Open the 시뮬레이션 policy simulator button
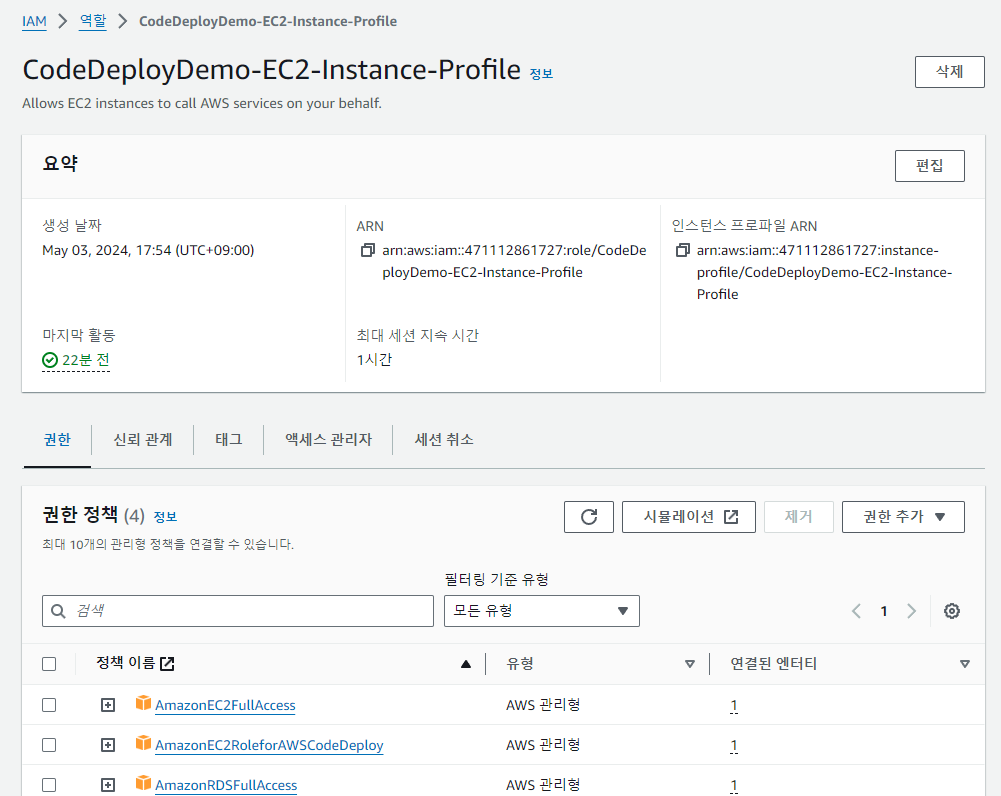The height and width of the screenshot is (796, 1001). pos(688,516)
